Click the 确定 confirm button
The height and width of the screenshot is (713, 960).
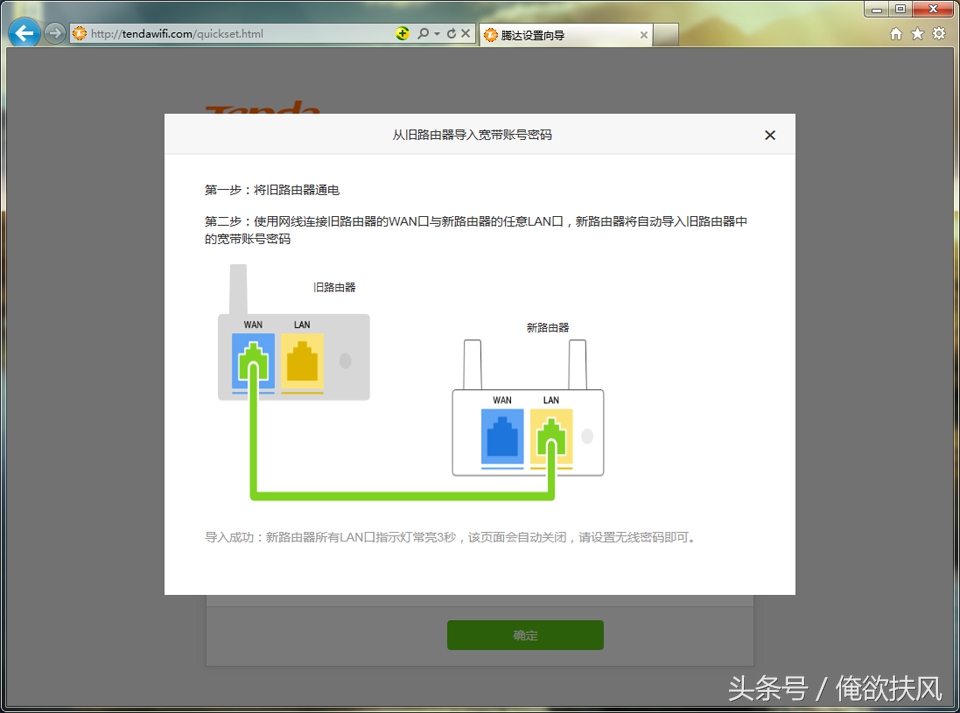pyautogui.click(x=524, y=635)
